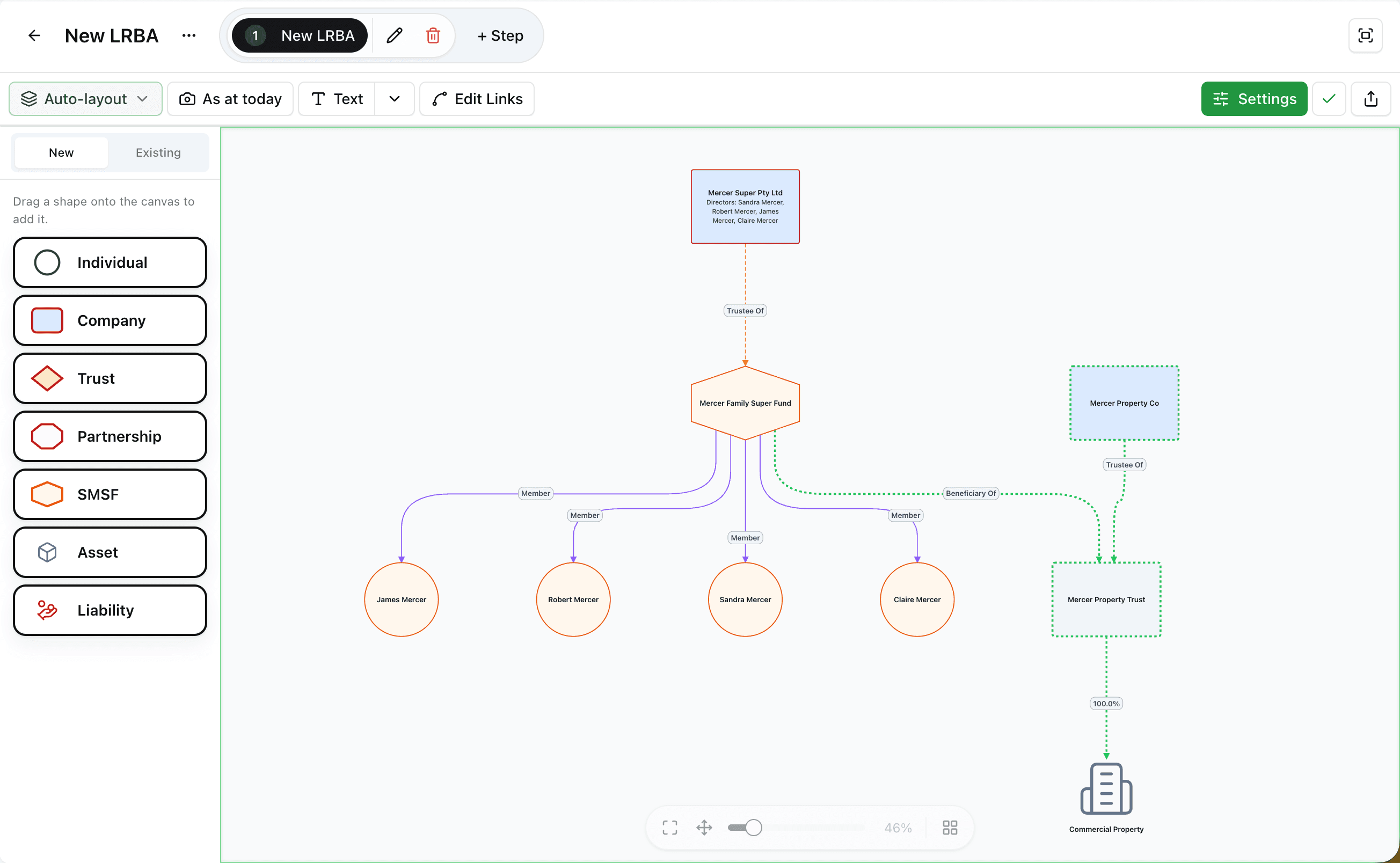Click the Beneficiary Of link label
The height and width of the screenshot is (863, 1400).
coord(970,493)
